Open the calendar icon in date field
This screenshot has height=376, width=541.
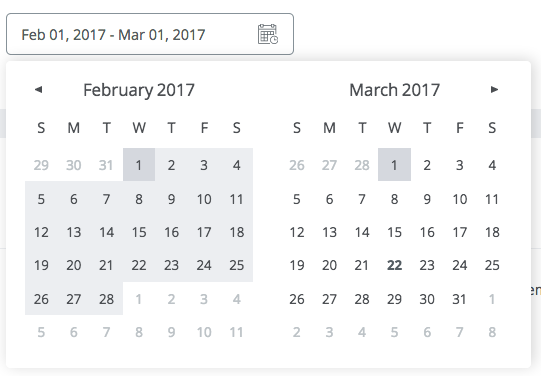click(x=268, y=34)
